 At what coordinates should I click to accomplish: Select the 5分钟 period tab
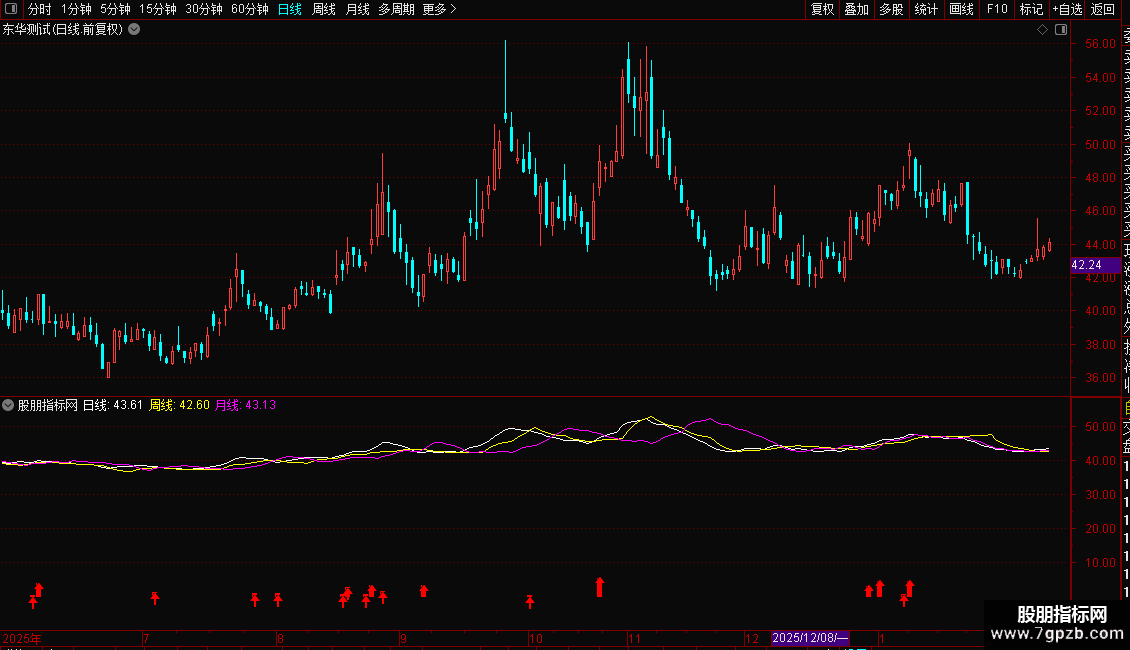[x=115, y=9]
